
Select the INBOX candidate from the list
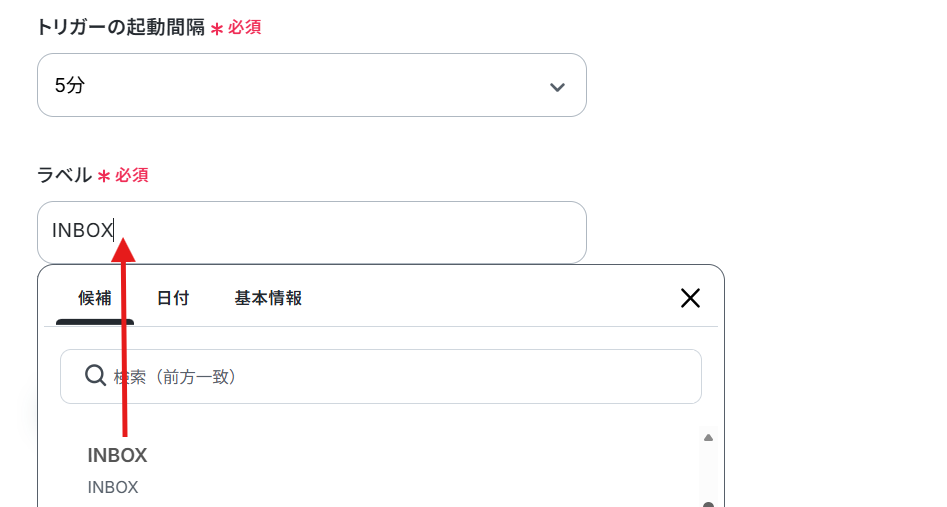coord(117,469)
